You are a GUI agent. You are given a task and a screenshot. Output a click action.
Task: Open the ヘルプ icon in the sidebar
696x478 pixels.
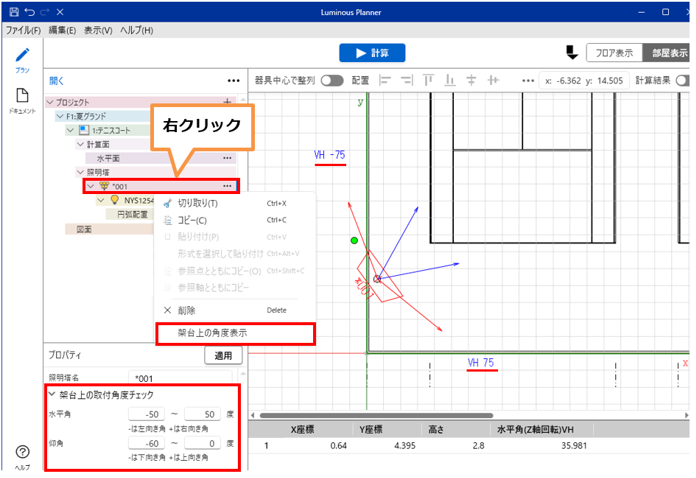22,456
